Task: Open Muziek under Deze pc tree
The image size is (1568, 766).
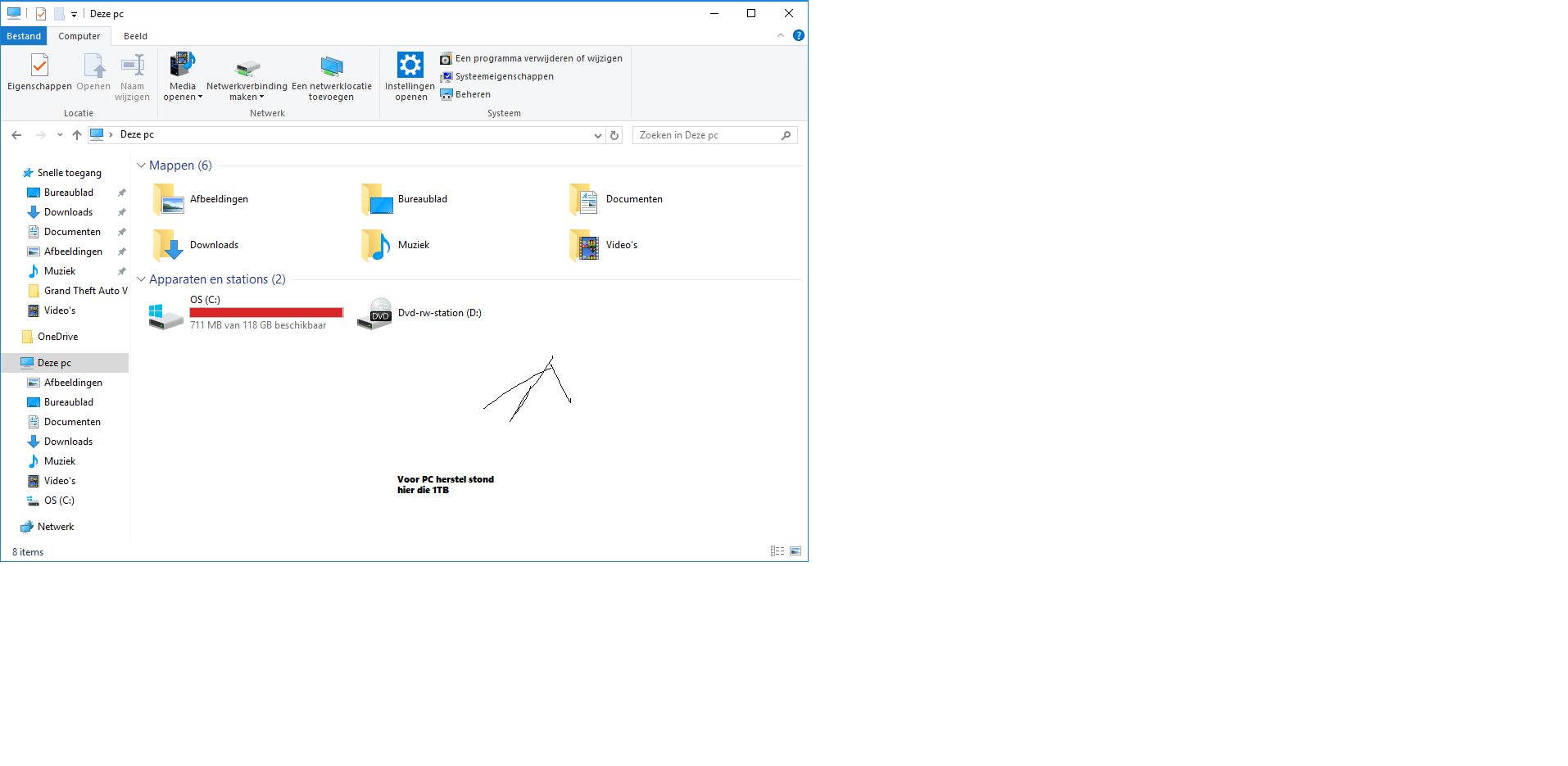Action: coord(60,461)
